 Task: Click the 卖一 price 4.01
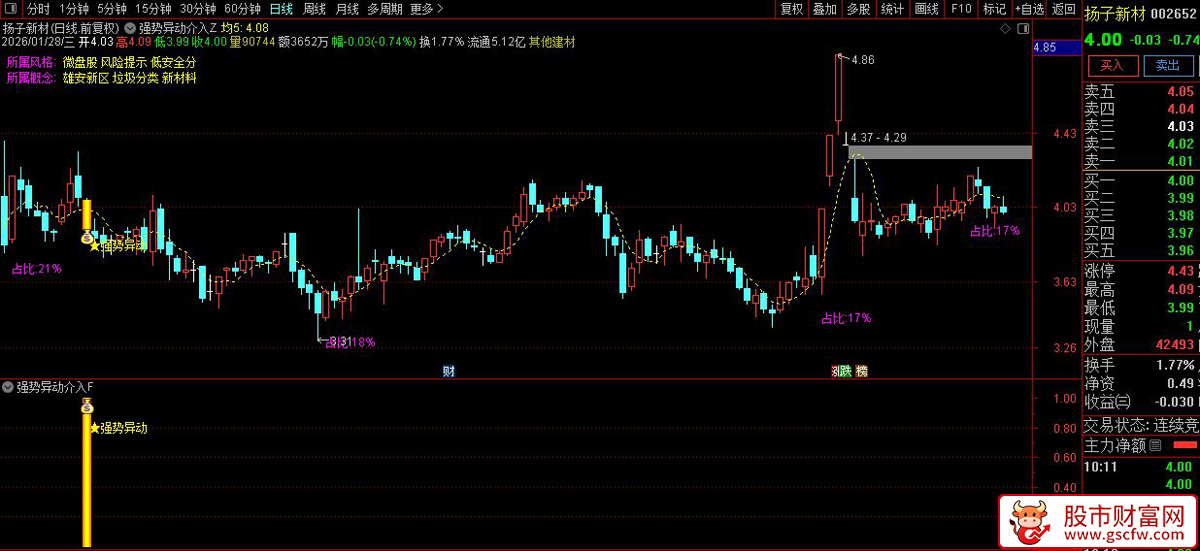(1180, 161)
